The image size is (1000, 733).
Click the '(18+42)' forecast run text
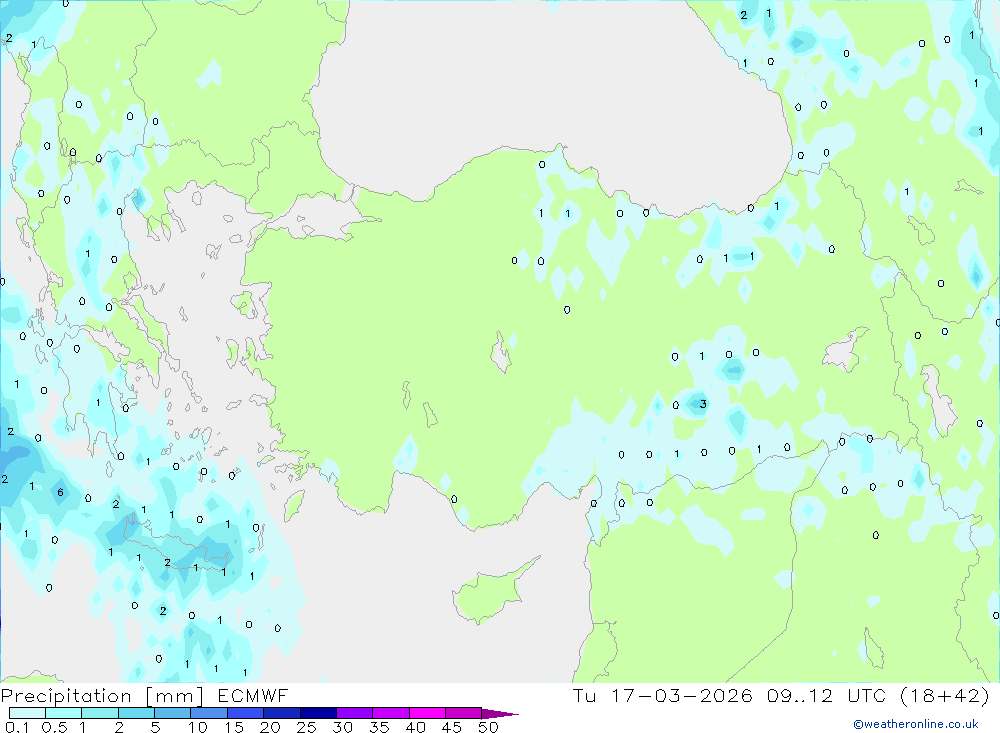945,696
